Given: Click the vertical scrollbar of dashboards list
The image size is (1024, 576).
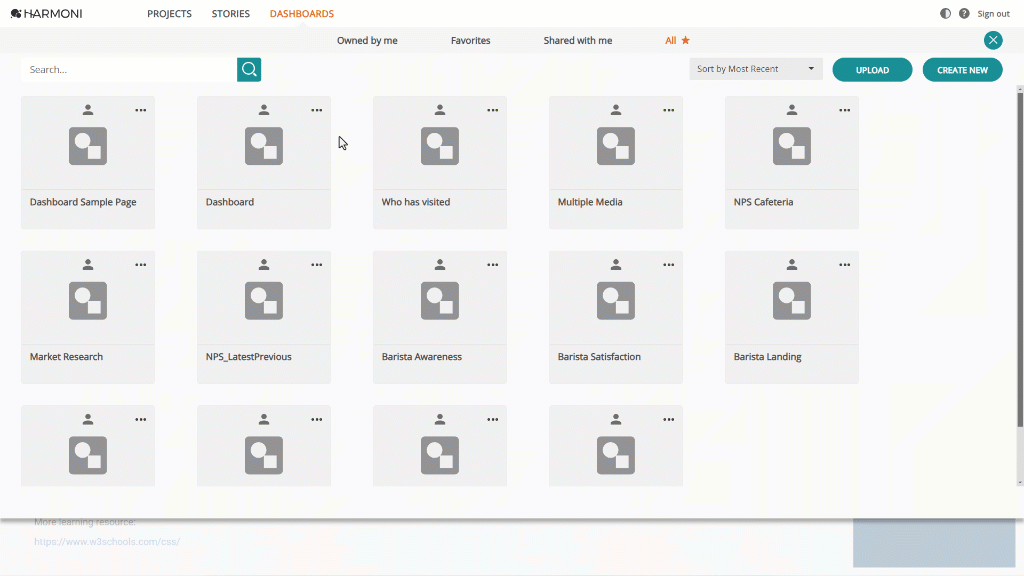Looking at the screenshot, I should pos(1019,260).
